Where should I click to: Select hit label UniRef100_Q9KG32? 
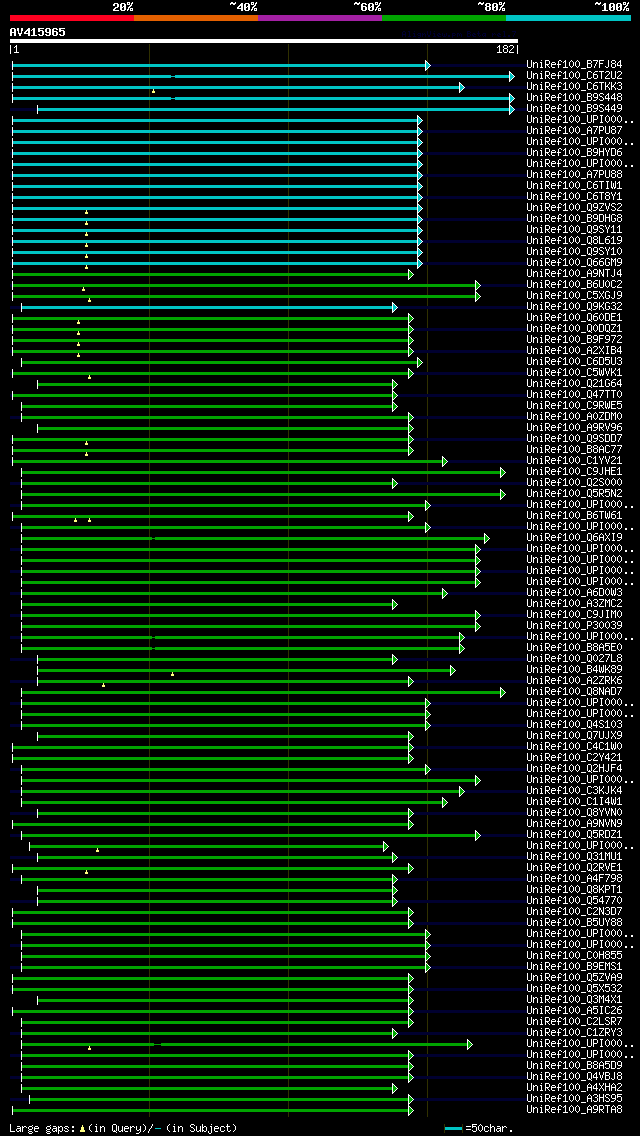[574, 306]
